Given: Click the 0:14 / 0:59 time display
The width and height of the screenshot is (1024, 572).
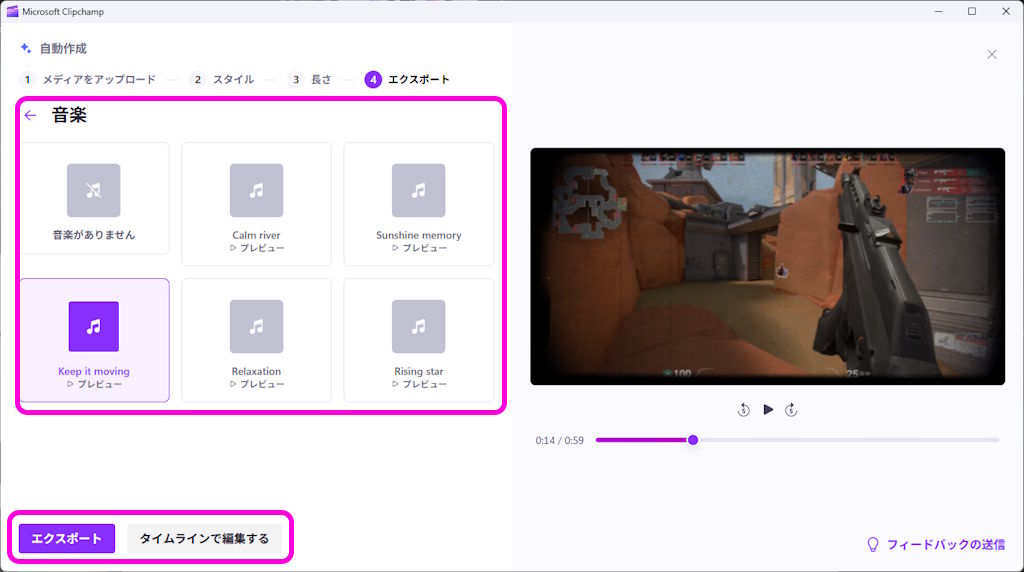Looking at the screenshot, I should 560,441.
